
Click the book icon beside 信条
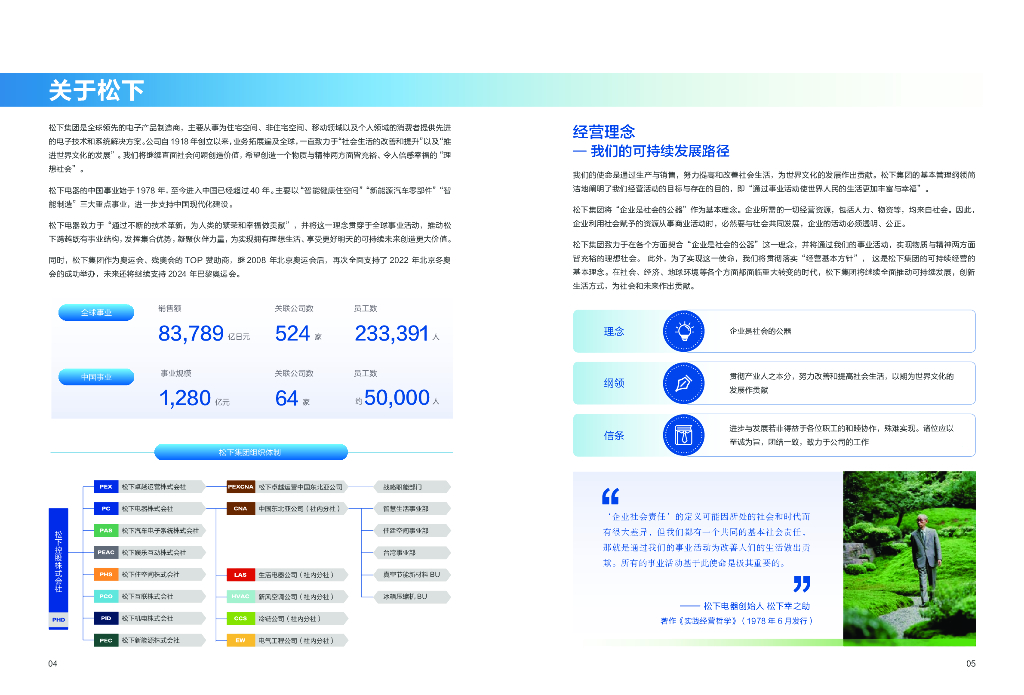point(683,435)
